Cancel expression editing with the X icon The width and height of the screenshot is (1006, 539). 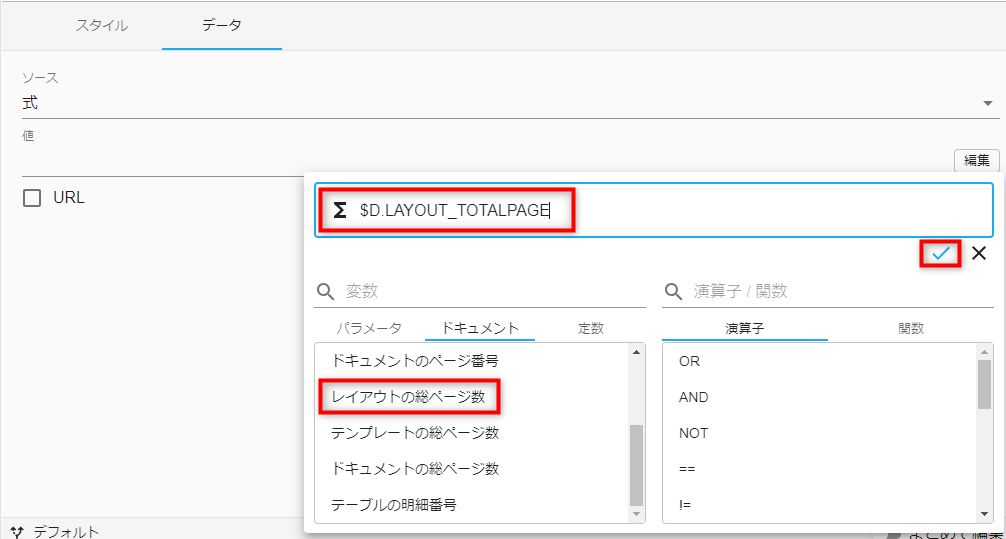click(x=979, y=254)
